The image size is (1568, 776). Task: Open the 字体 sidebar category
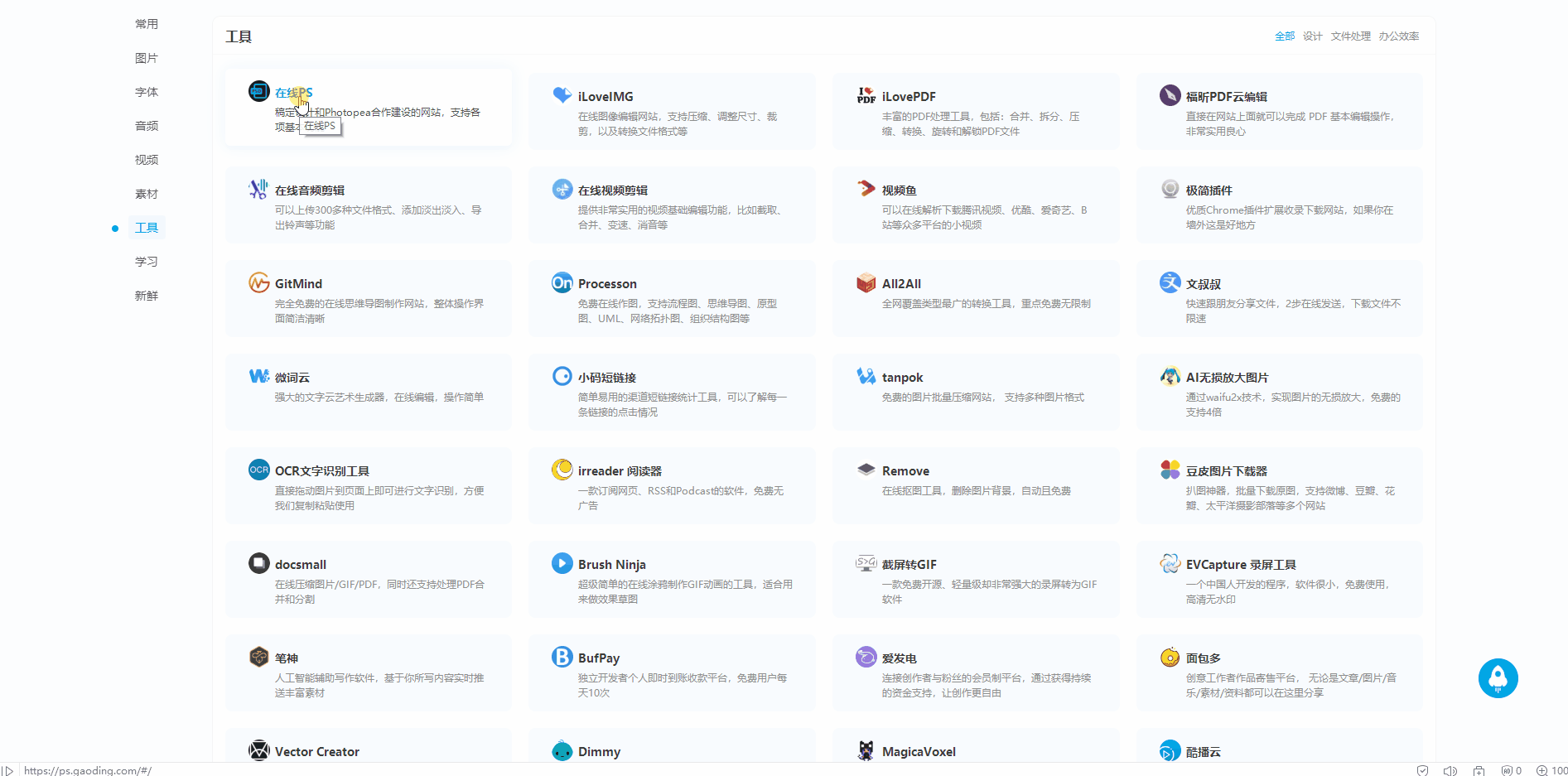147,92
